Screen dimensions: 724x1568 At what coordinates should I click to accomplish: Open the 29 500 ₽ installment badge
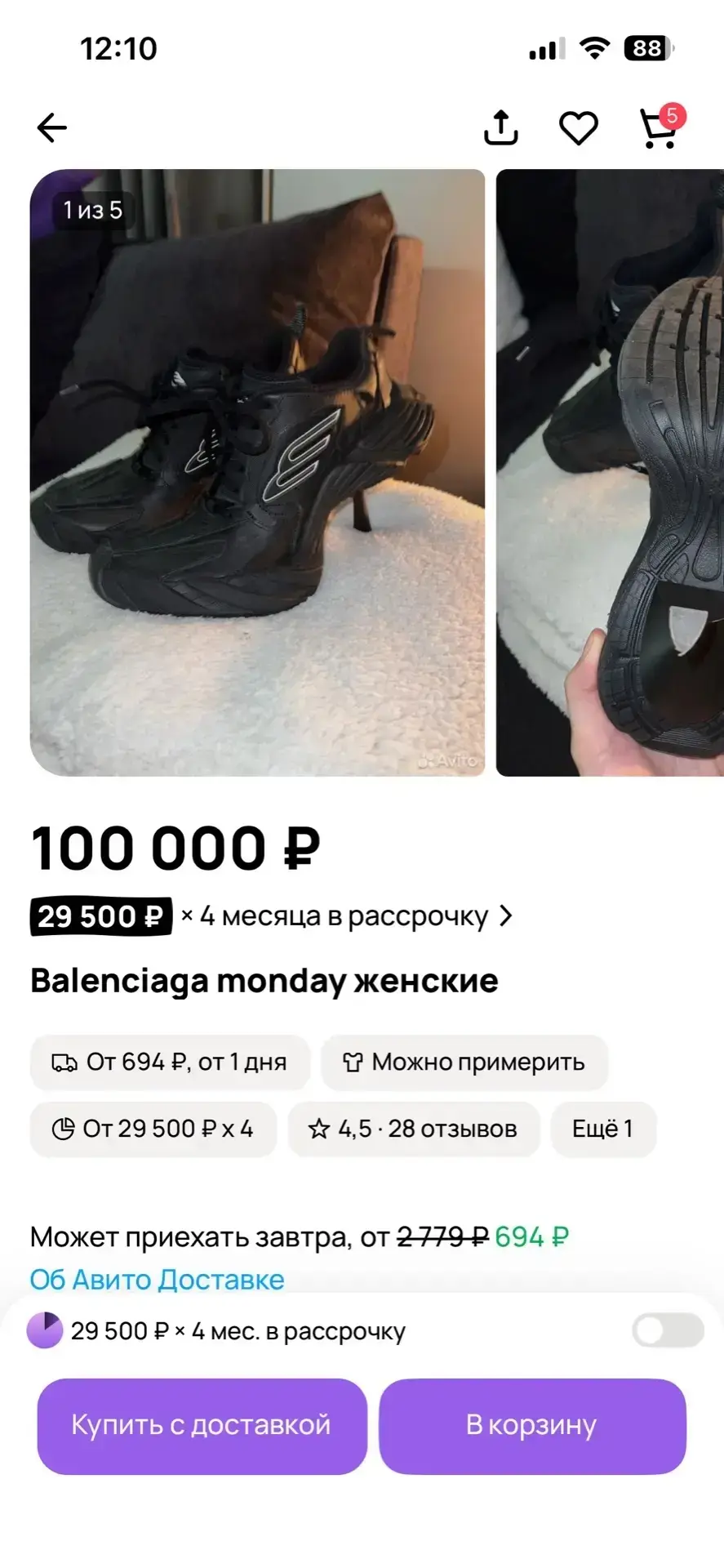(101, 916)
